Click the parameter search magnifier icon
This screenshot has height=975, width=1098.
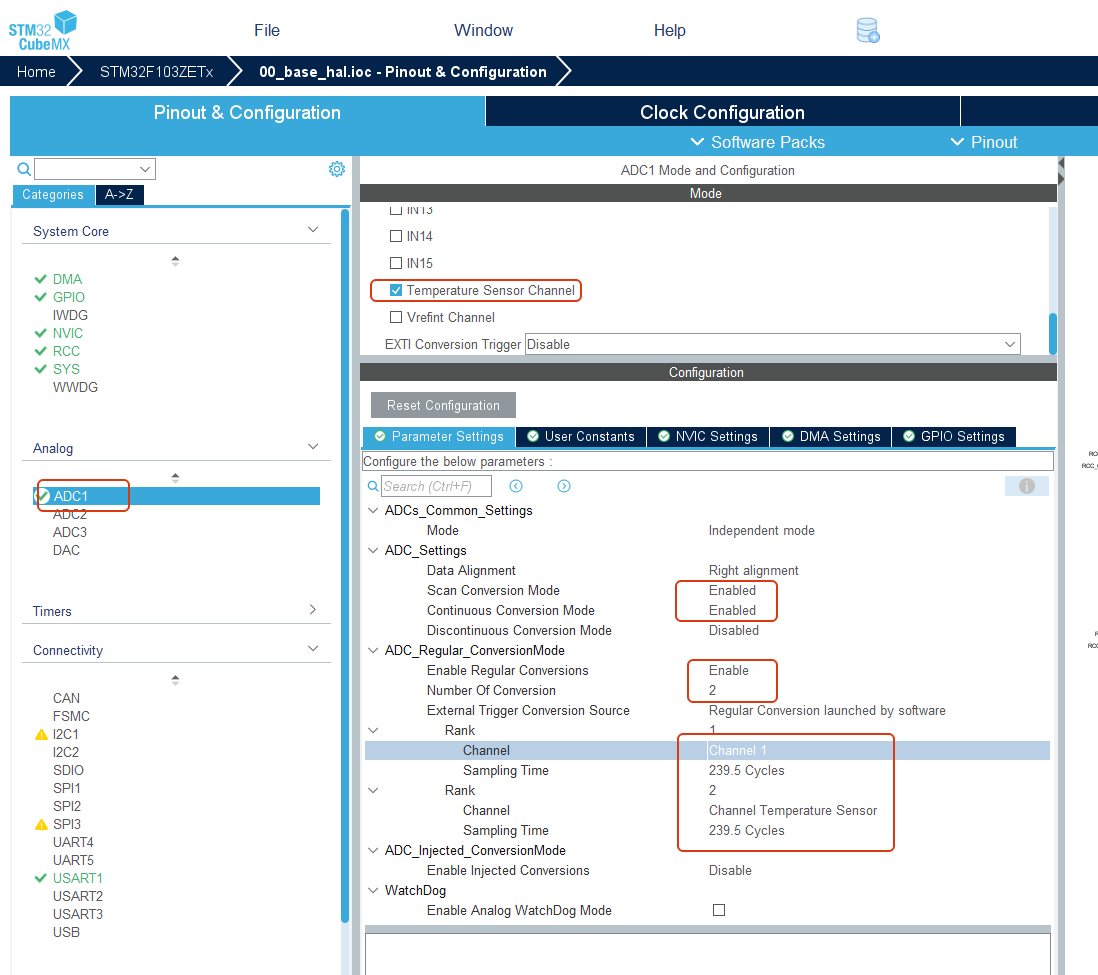click(373, 486)
